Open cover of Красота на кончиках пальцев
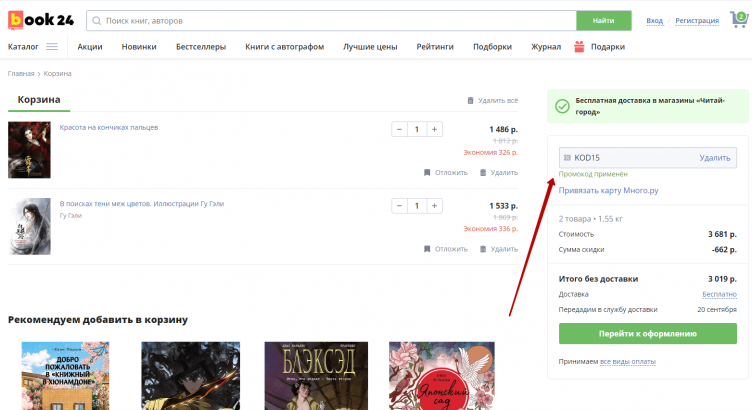Viewport: 752px width, 410px height. pos(29,150)
